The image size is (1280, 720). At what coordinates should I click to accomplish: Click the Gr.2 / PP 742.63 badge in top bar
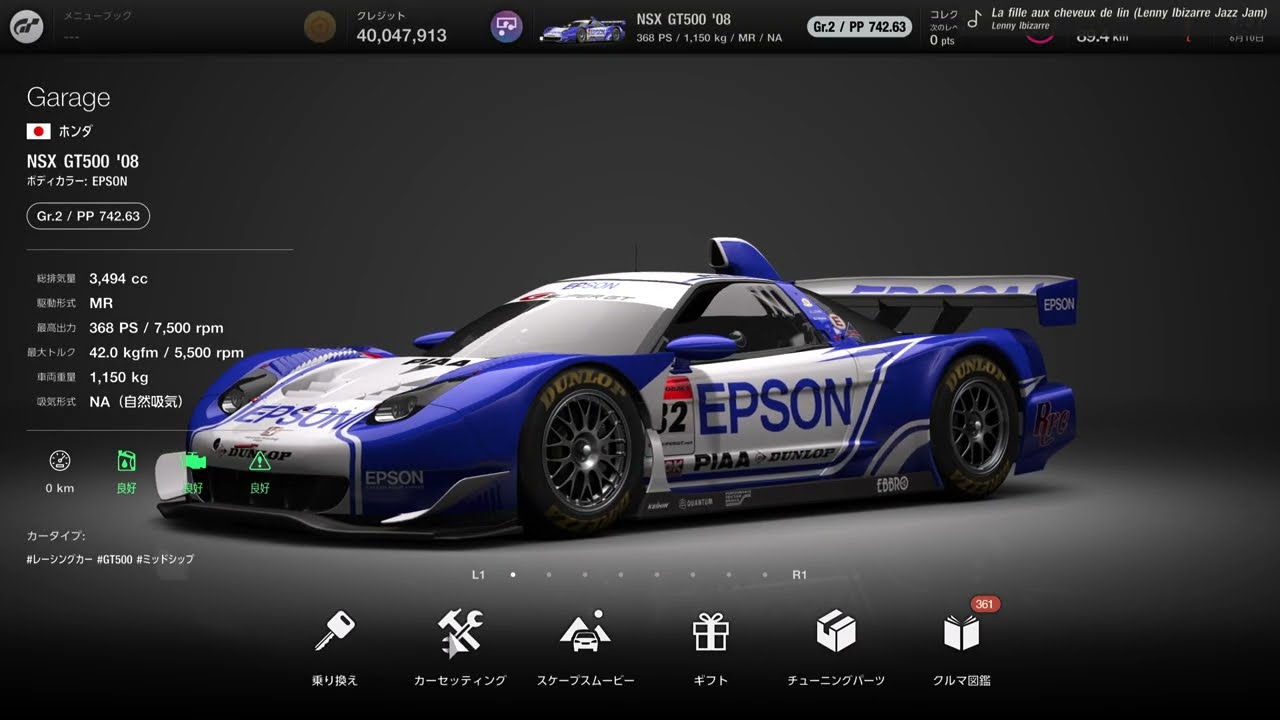tap(859, 27)
